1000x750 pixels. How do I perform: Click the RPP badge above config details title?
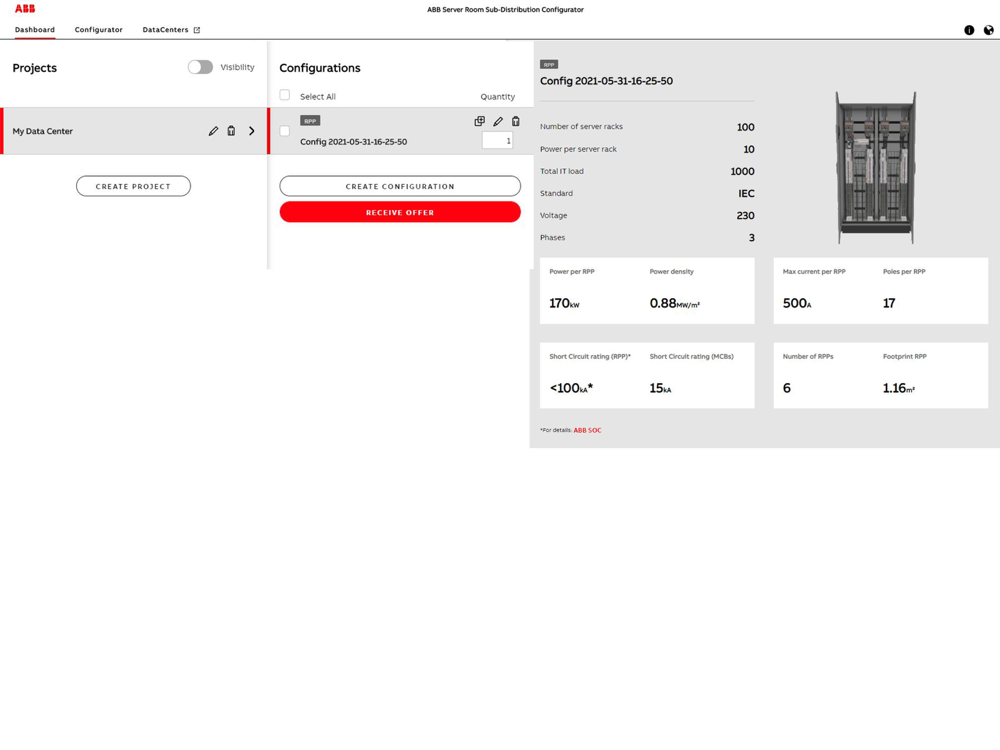click(549, 64)
